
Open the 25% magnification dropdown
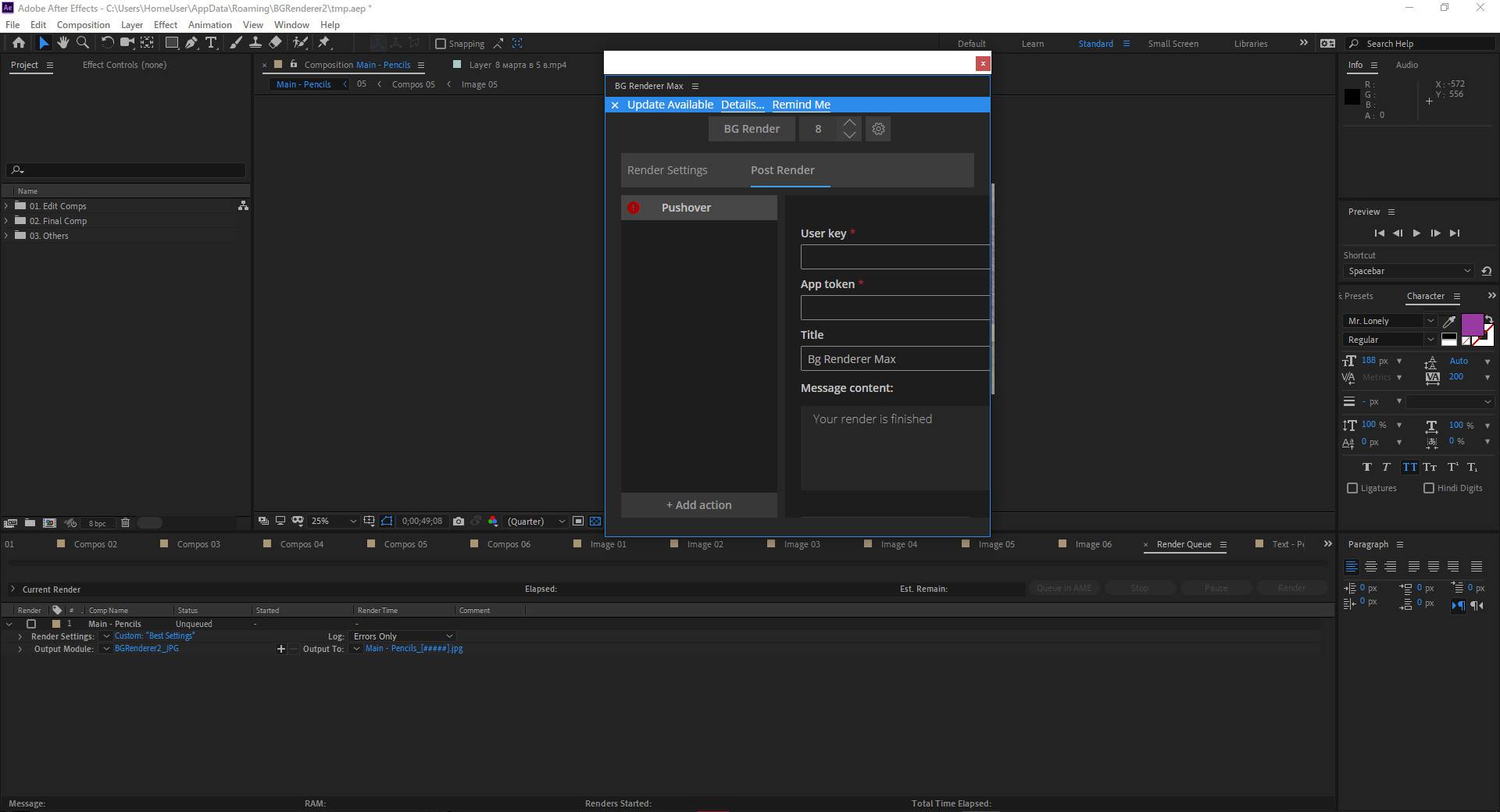tap(334, 521)
